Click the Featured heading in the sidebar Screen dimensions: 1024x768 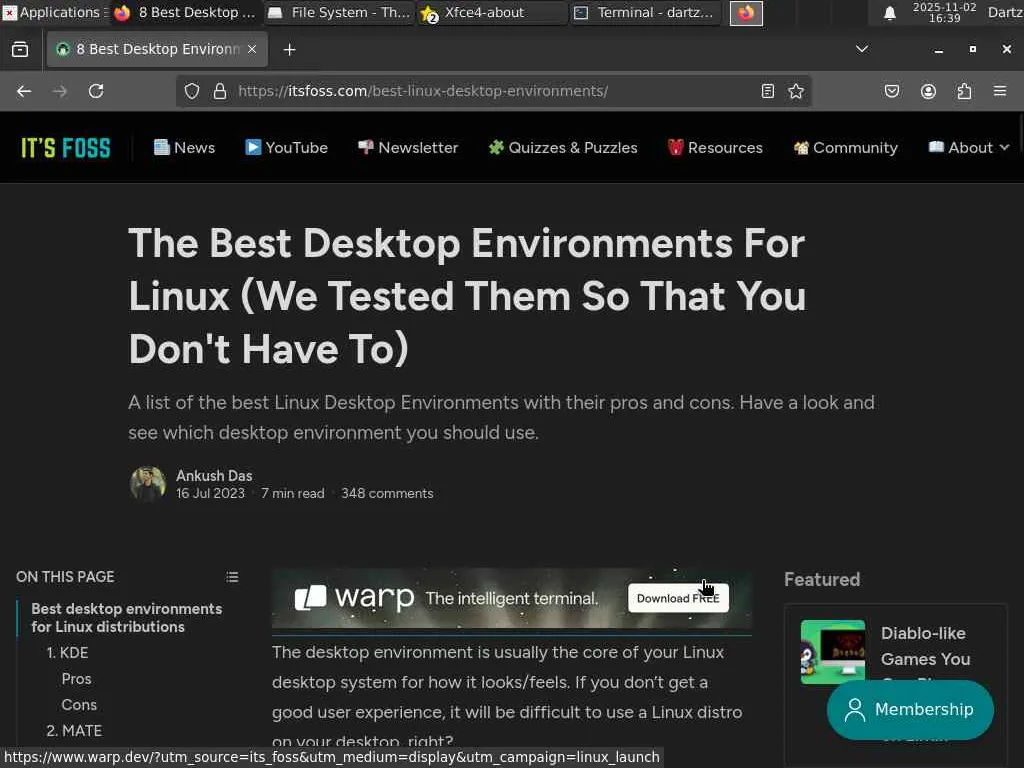822,580
